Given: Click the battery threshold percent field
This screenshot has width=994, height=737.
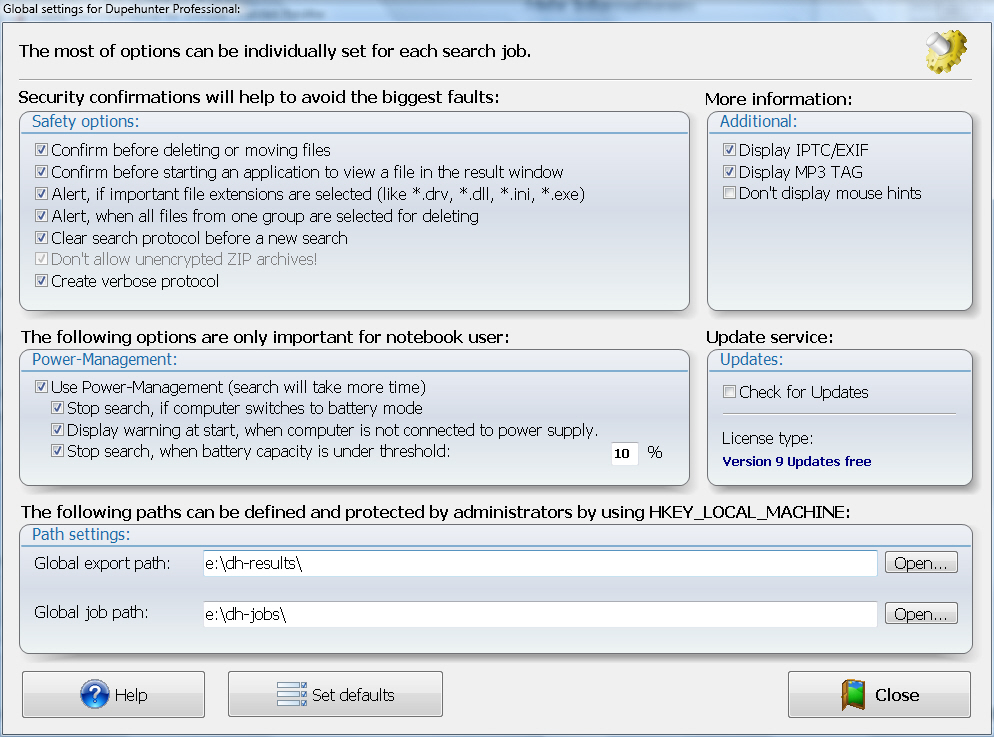Looking at the screenshot, I should click(x=624, y=453).
